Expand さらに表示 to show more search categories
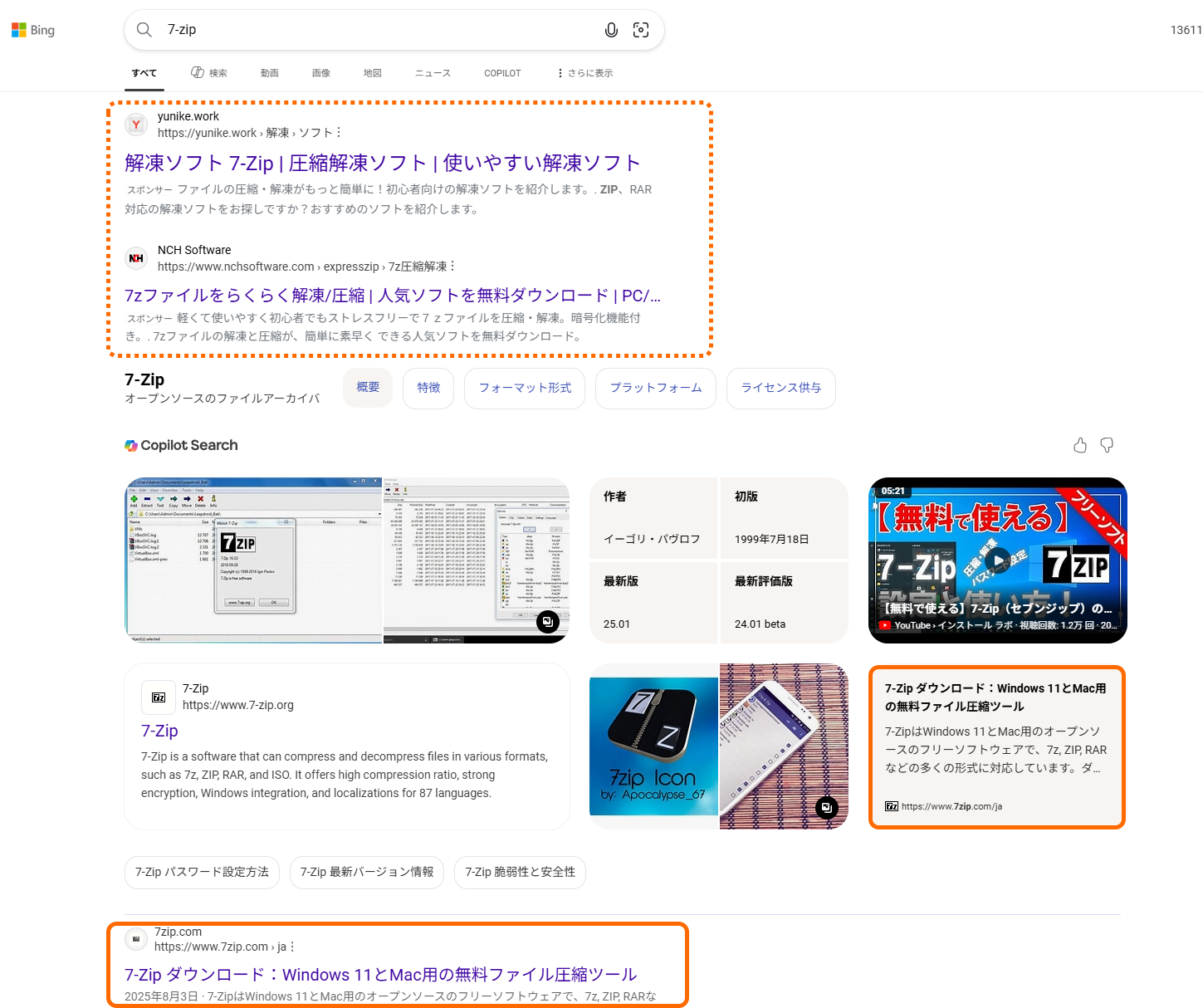Image resolution: width=1203 pixels, height=1008 pixels. tap(584, 73)
